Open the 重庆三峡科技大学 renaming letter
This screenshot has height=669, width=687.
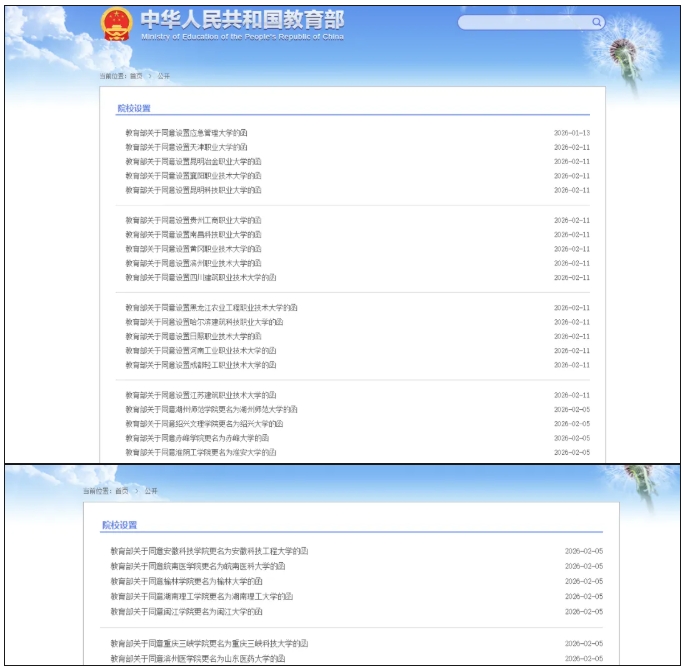point(209,644)
